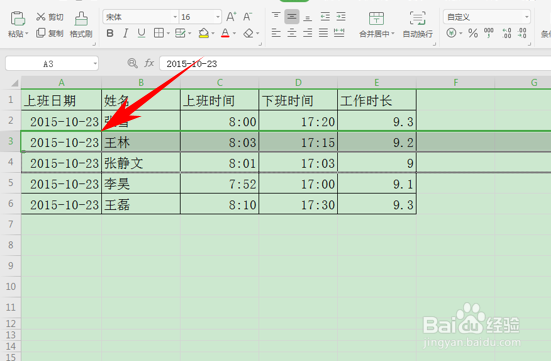Click the fx insert function button

click(149, 63)
